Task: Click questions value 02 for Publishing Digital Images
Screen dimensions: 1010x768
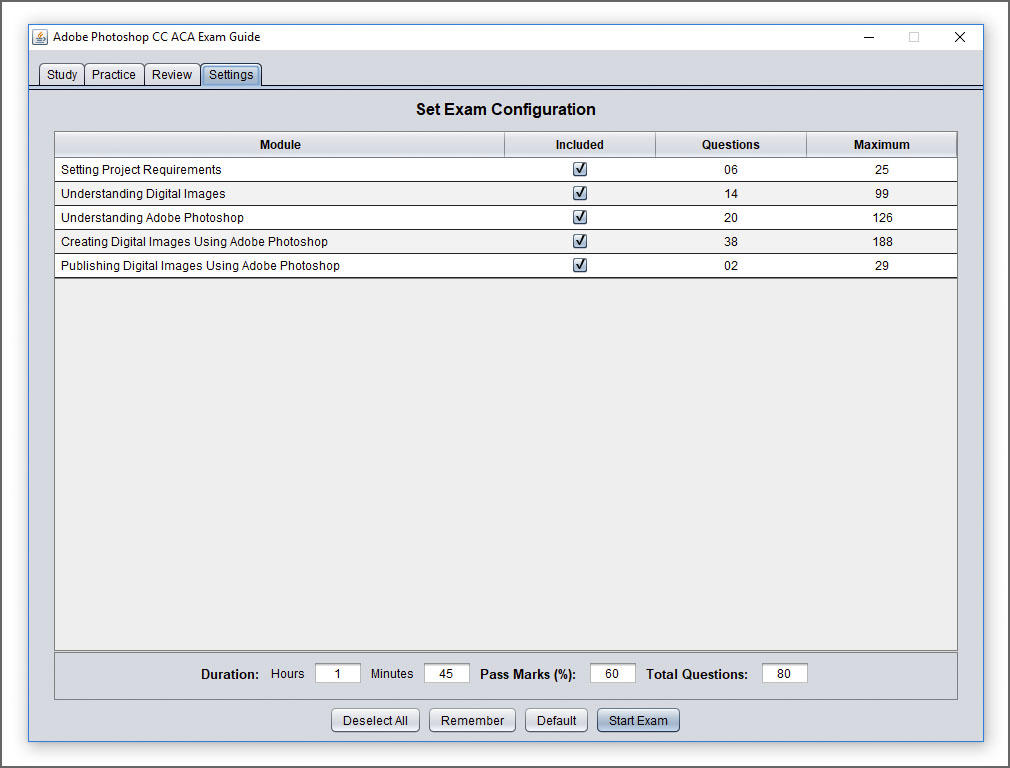Action: (x=730, y=265)
